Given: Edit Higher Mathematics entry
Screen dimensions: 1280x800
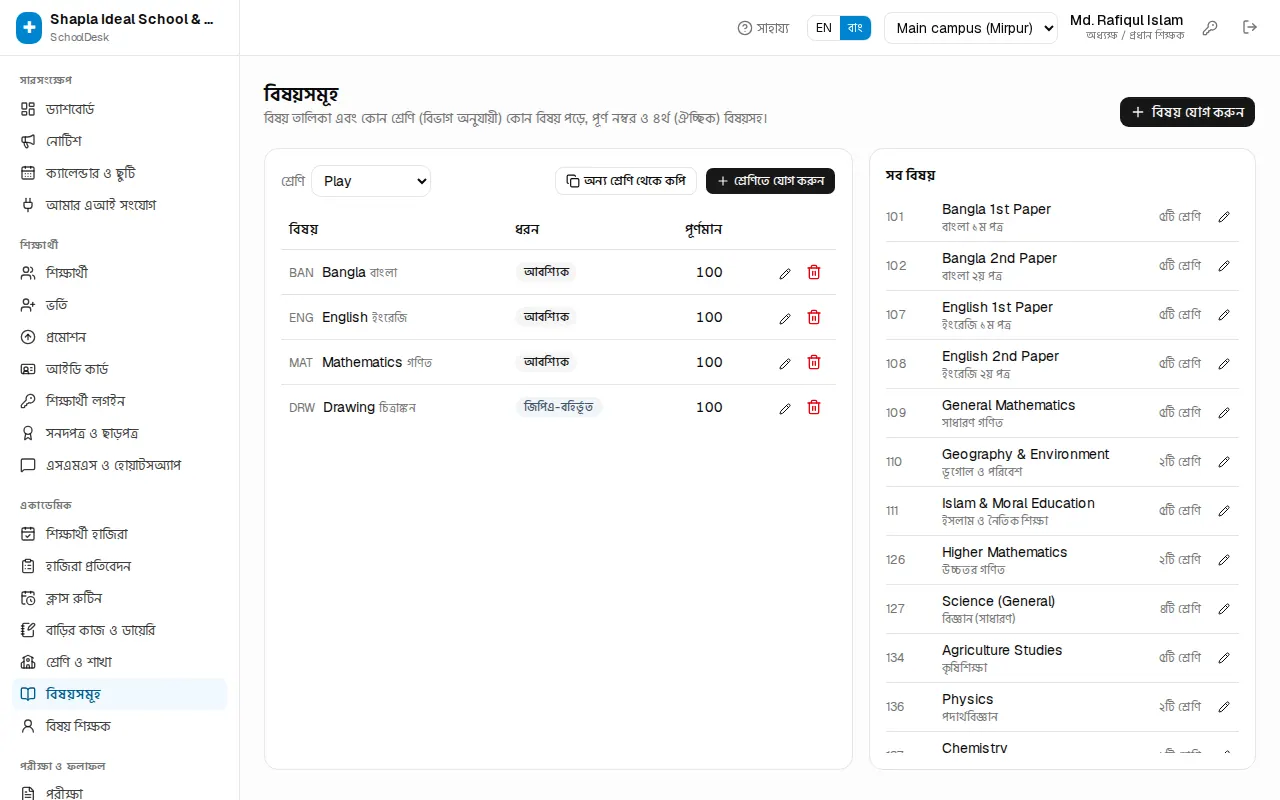Looking at the screenshot, I should pos(1224,560).
